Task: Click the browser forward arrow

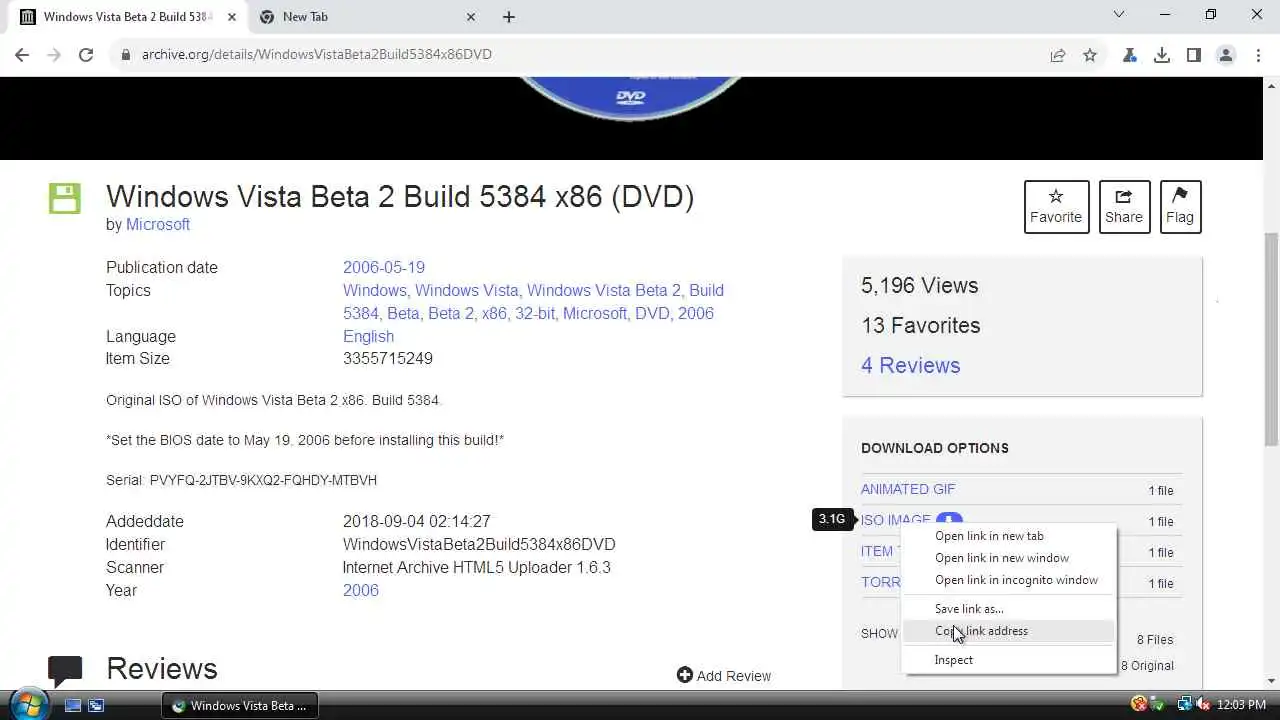Action: coord(54,55)
